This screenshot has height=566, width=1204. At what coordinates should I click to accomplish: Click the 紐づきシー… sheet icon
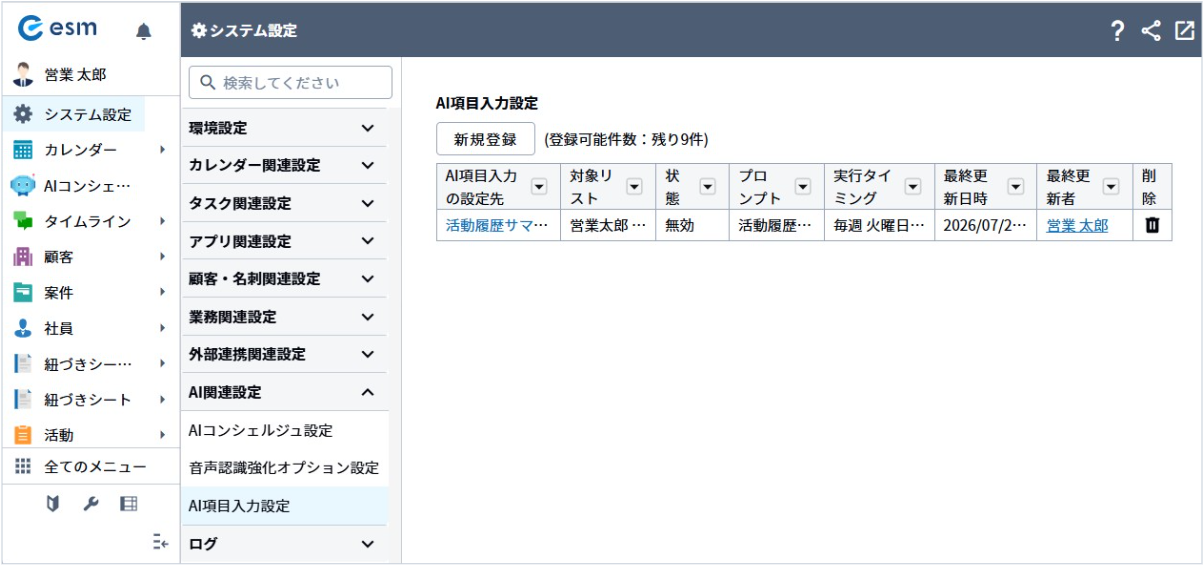tap(23, 364)
